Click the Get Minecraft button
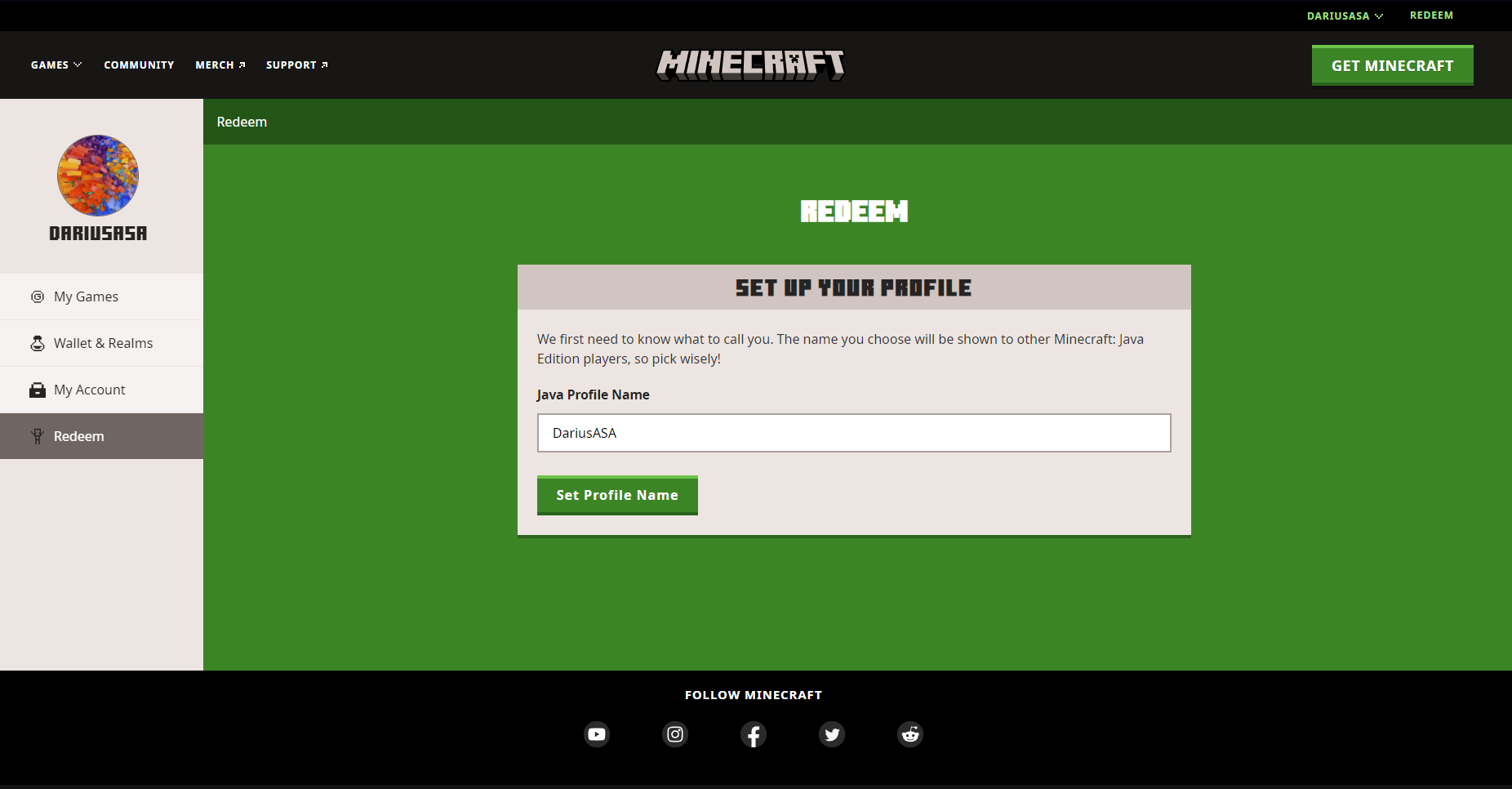1512x789 pixels. click(x=1393, y=65)
